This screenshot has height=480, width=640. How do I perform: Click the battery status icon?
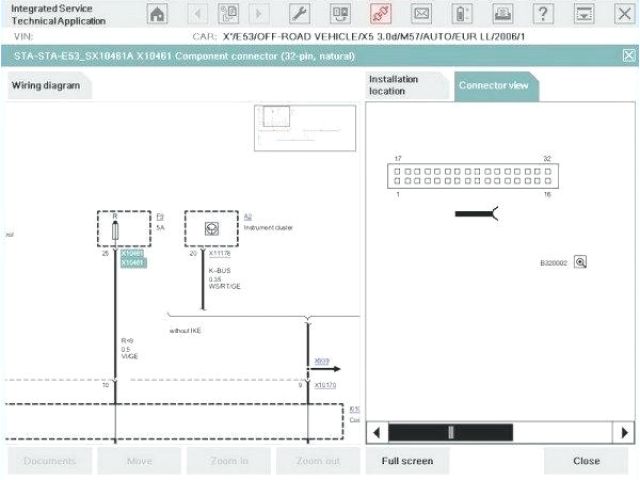pos(461,14)
